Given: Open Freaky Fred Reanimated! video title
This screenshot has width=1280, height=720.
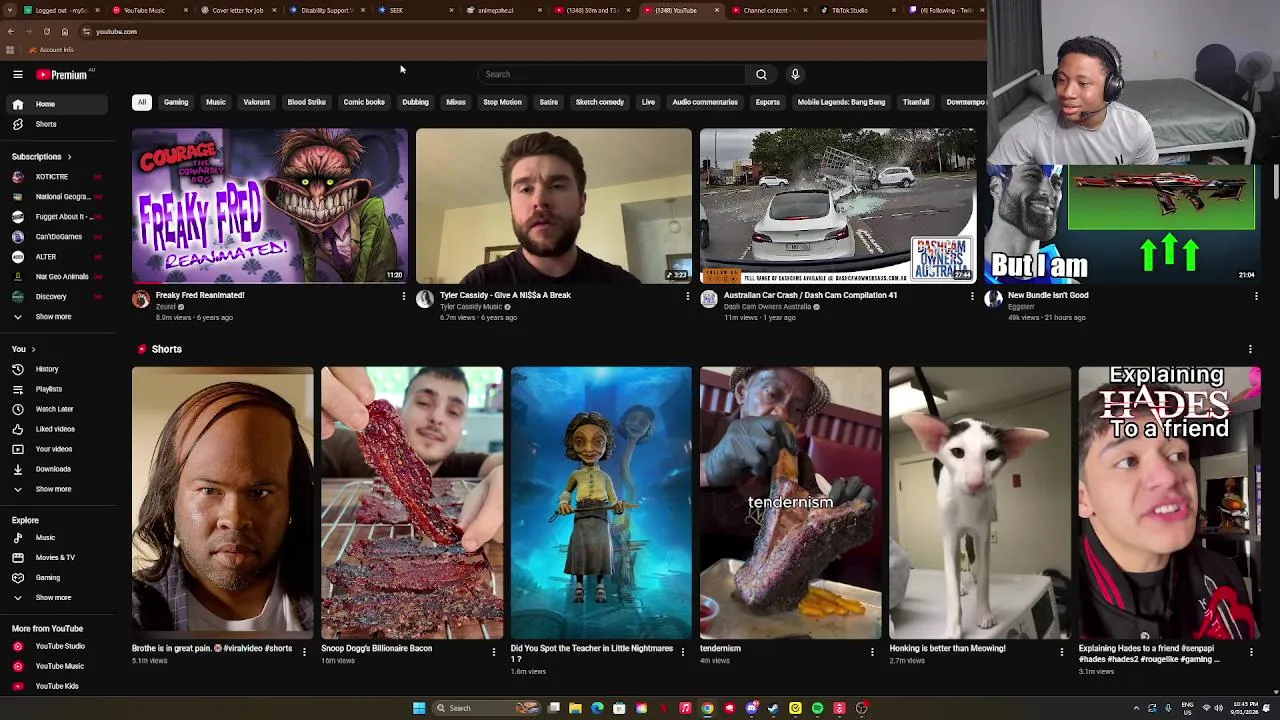Looking at the screenshot, I should coord(200,295).
